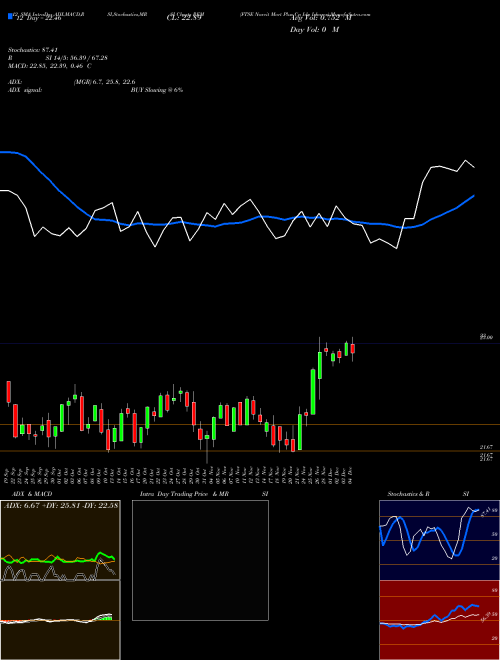The height and width of the screenshot is (660, 500).
Task: Click the 'Intra Day Trading Price & MR' title
Action: click(185, 494)
